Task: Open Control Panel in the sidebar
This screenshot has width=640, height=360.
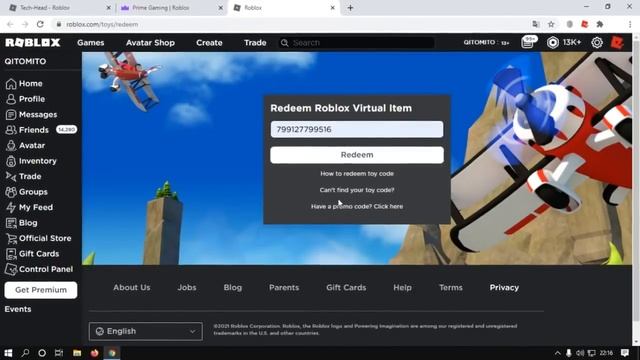Action: tap(39, 269)
